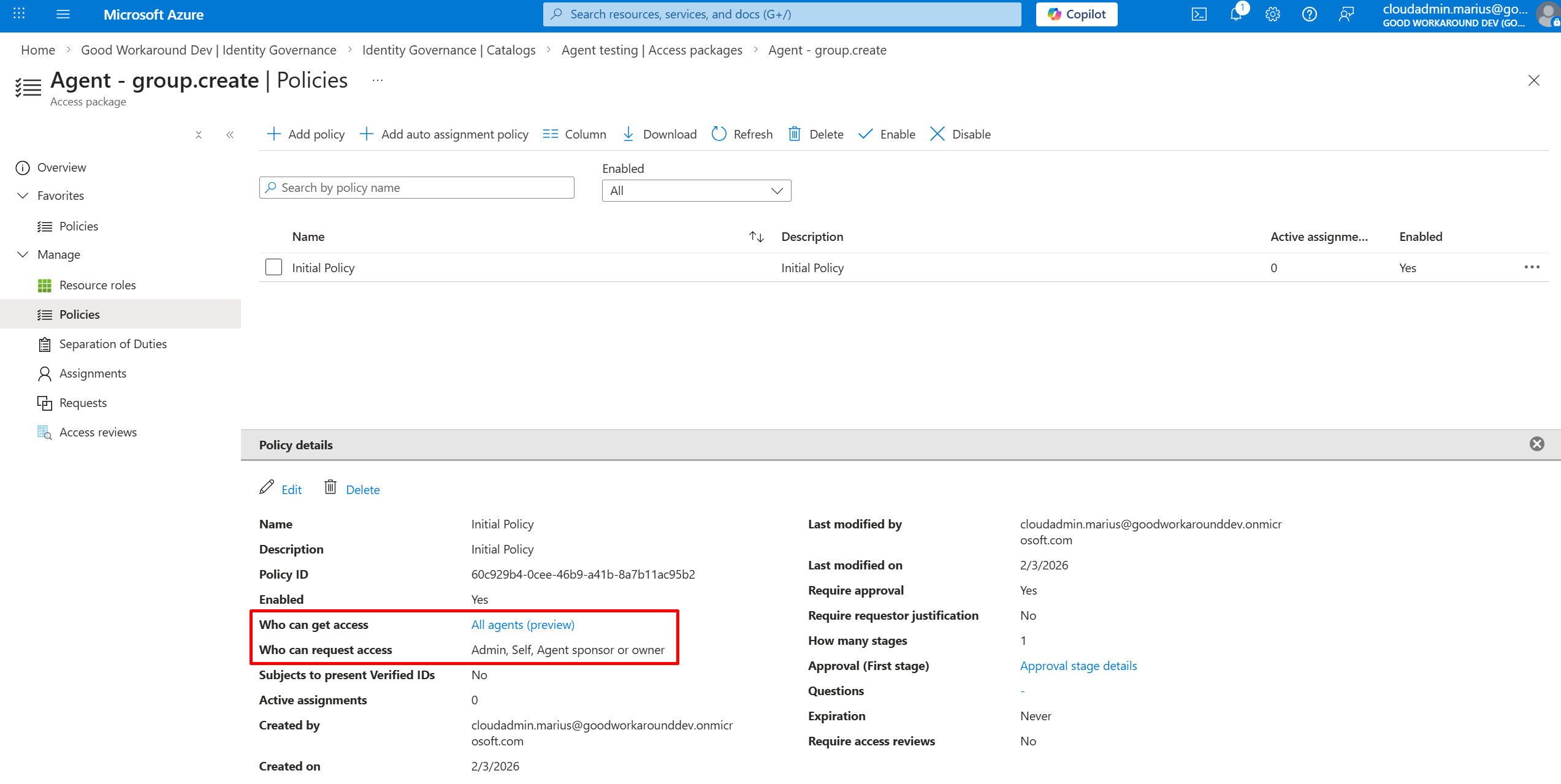The height and width of the screenshot is (784, 1561).
Task: Sort policies by Name column arrows
Action: 756,237
